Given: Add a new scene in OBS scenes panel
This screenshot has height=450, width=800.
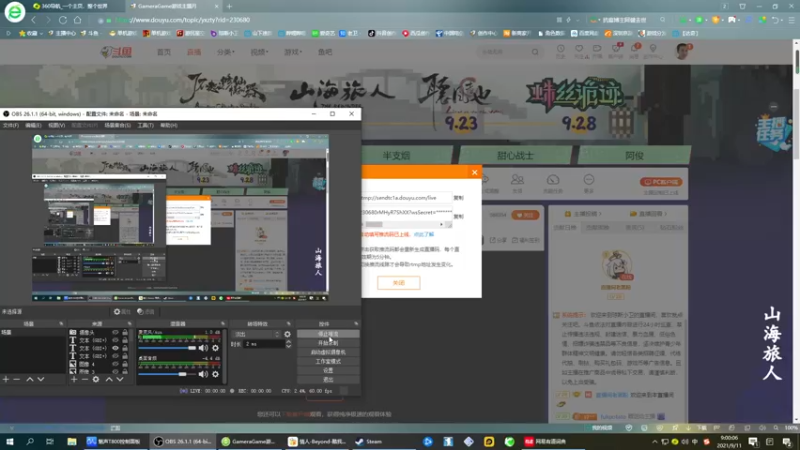Looking at the screenshot, I should [x=6, y=380].
